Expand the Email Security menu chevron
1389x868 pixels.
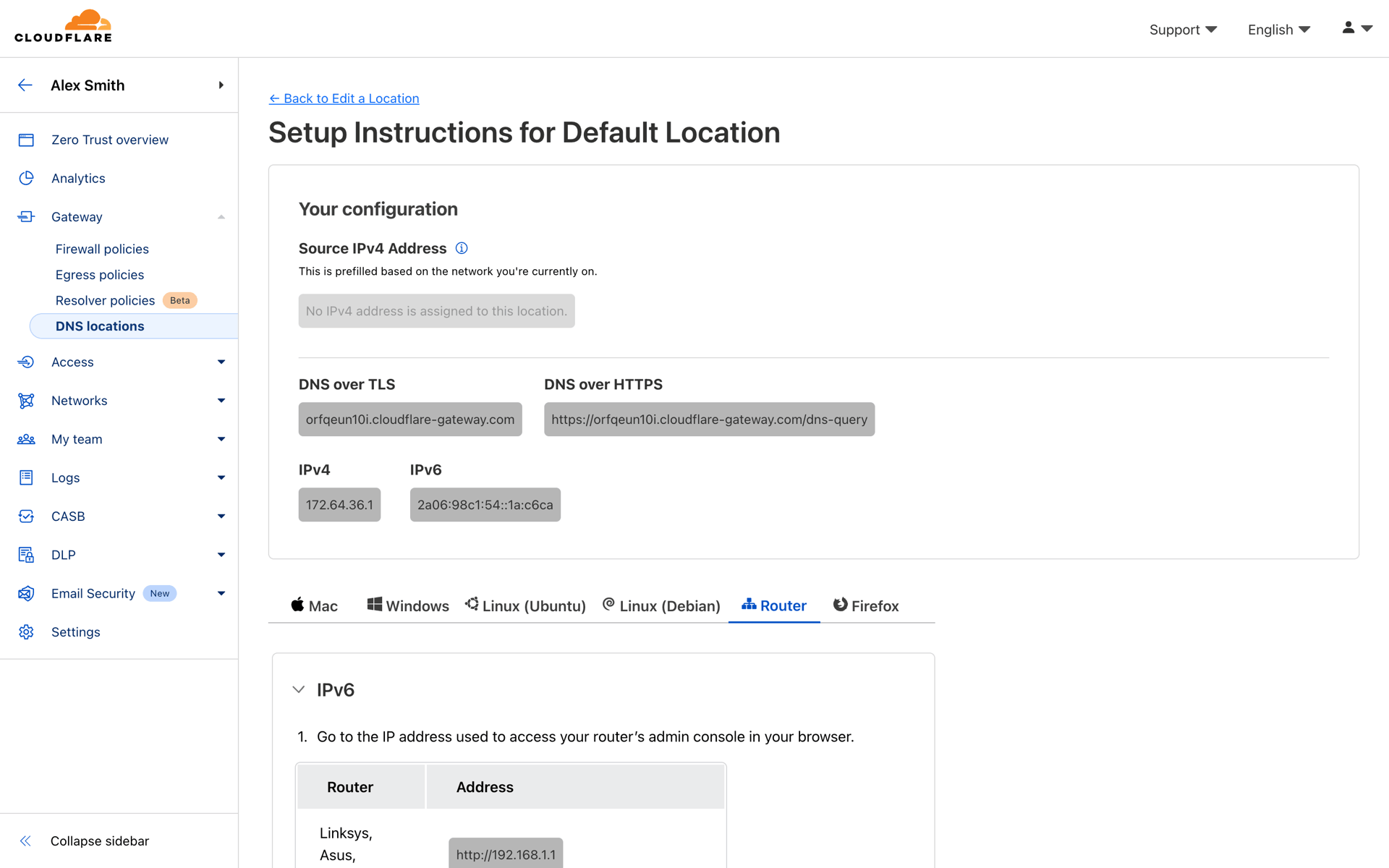221,593
